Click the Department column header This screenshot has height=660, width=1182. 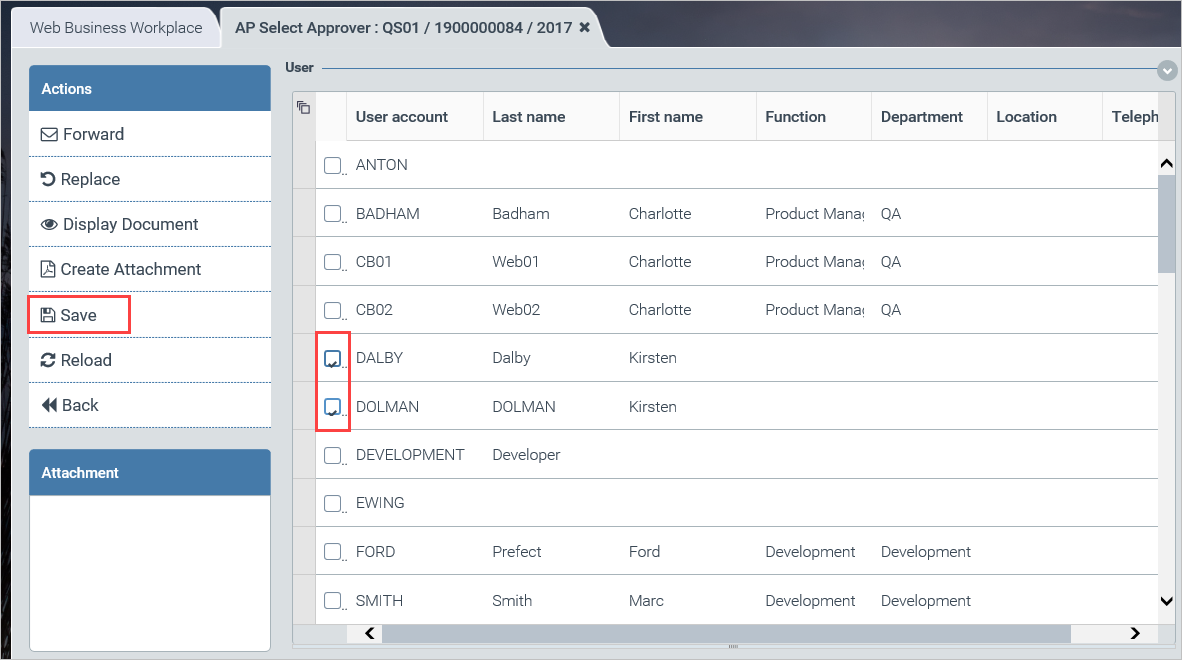(921, 117)
